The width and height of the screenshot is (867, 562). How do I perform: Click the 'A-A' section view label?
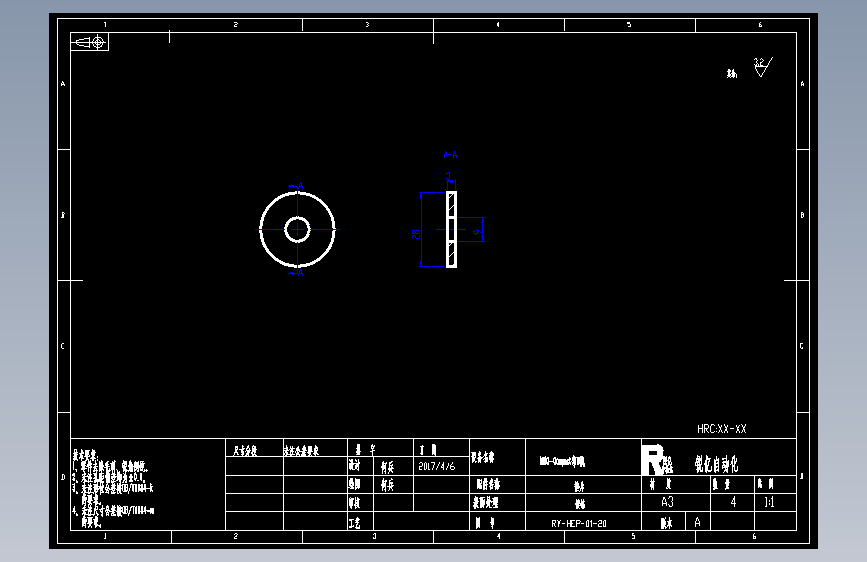(451, 155)
